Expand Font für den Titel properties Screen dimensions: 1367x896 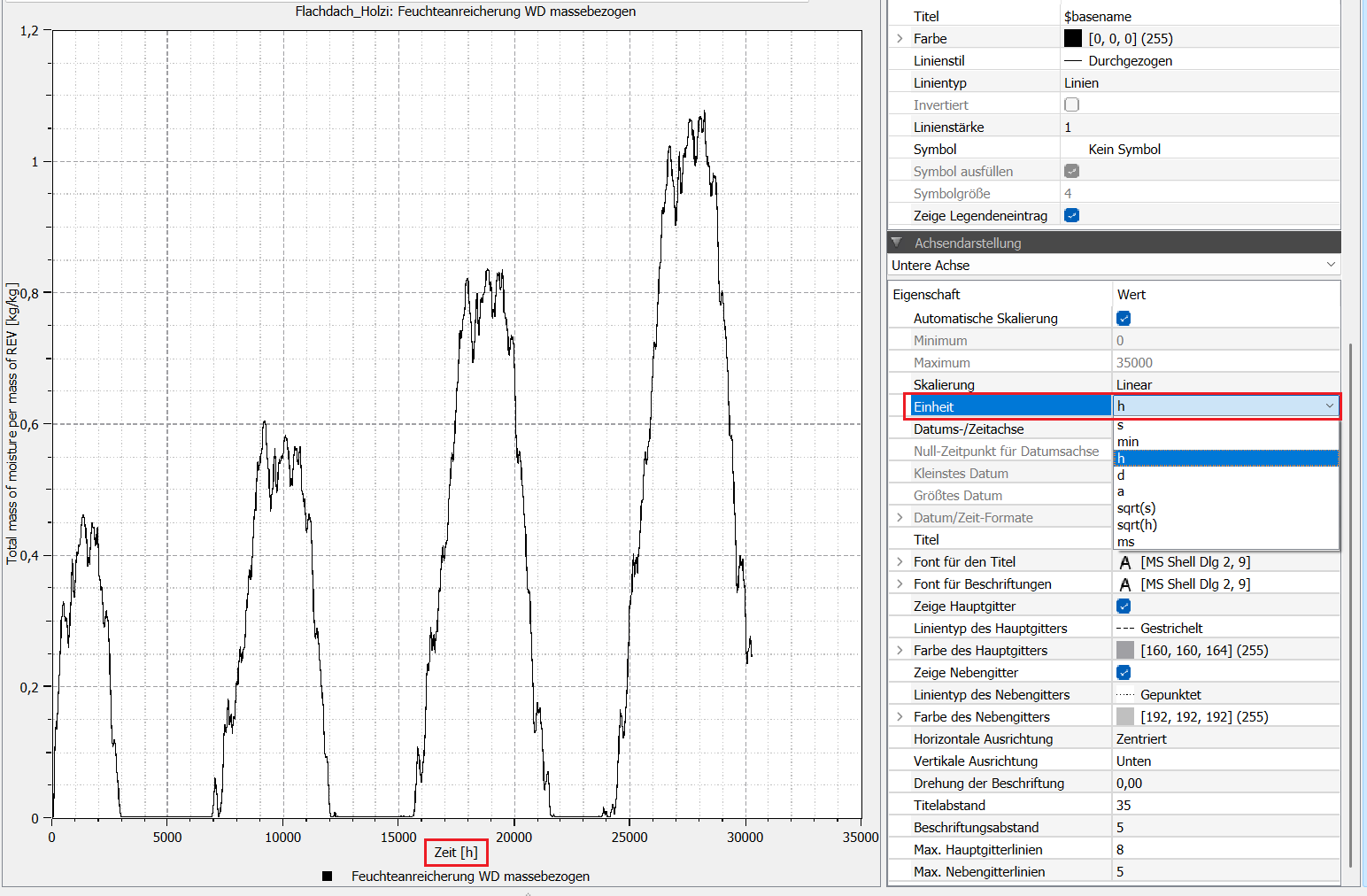click(x=900, y=561)
